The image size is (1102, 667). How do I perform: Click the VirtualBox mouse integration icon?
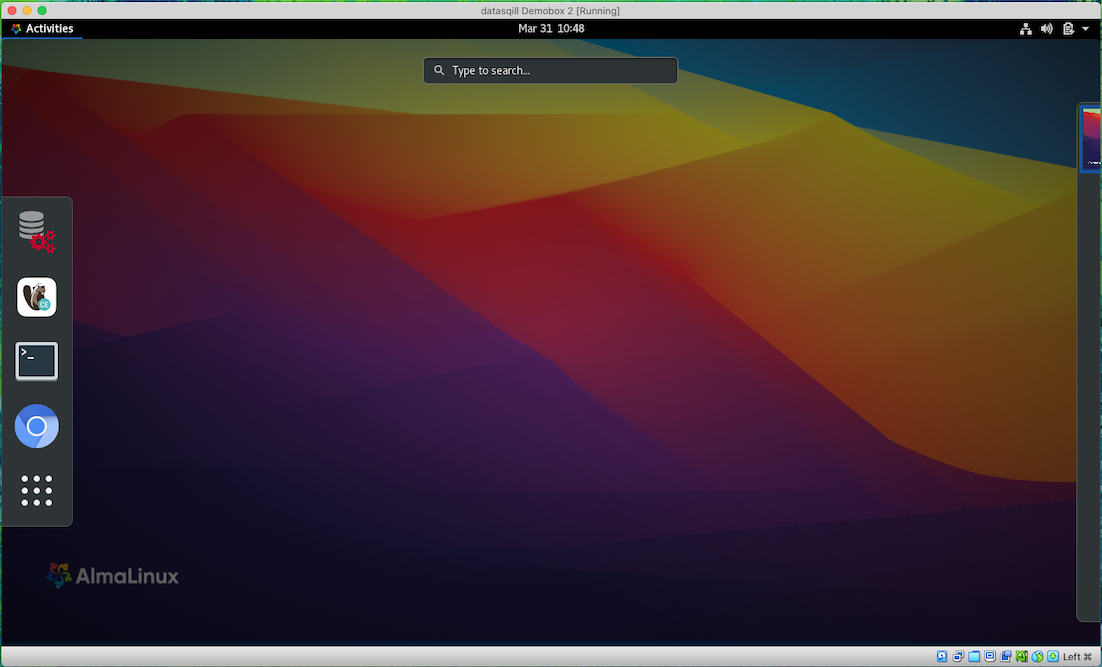point(1037,657)
